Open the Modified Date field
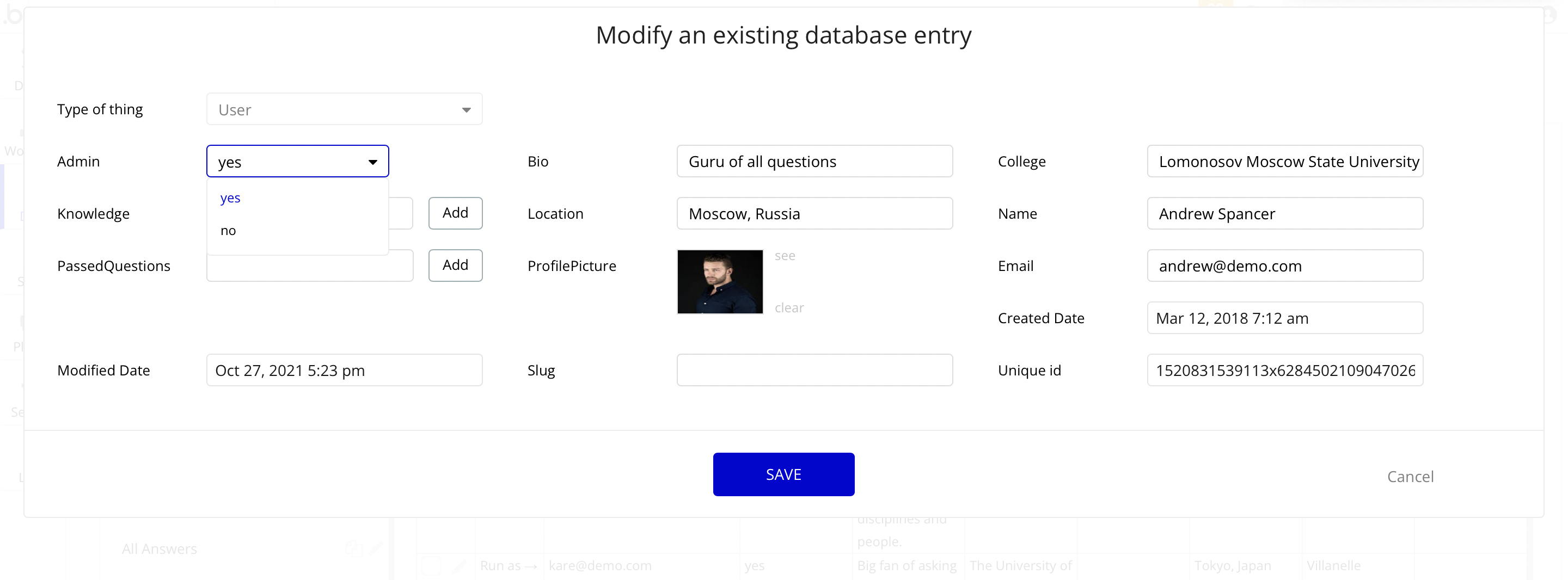Viewport: 1568px width, 580px height. coord(344,371)
